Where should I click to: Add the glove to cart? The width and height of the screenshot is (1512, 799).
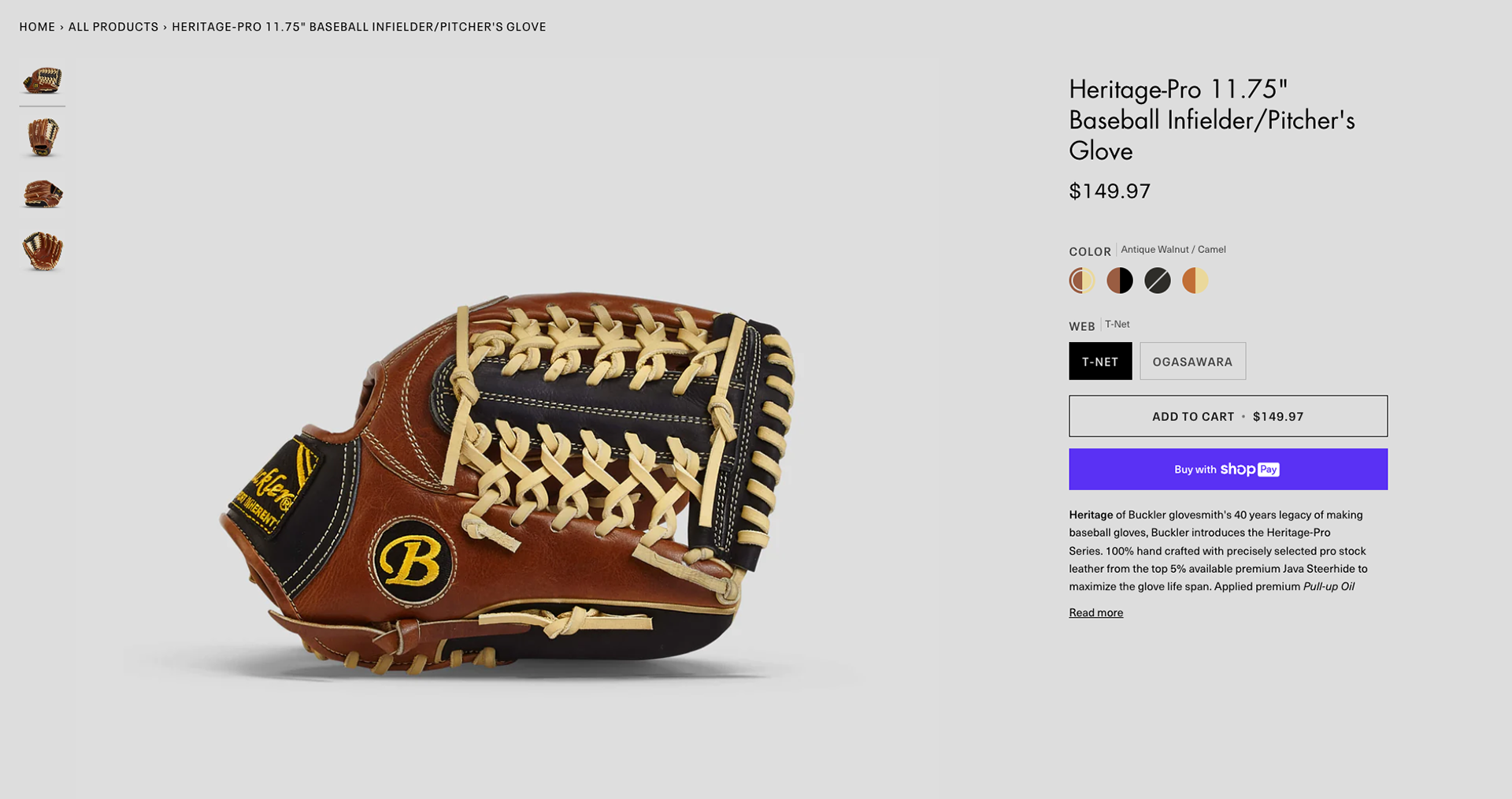coord(1228,416)
